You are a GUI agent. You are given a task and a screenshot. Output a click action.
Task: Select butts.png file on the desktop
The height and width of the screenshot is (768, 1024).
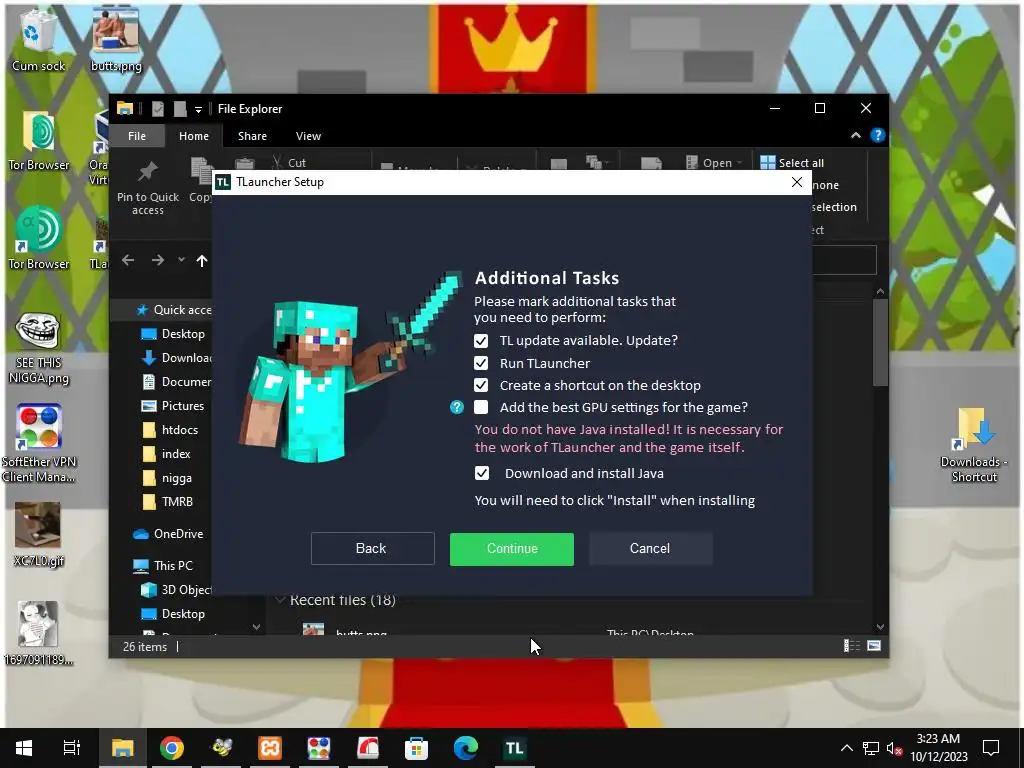point(116,40)
